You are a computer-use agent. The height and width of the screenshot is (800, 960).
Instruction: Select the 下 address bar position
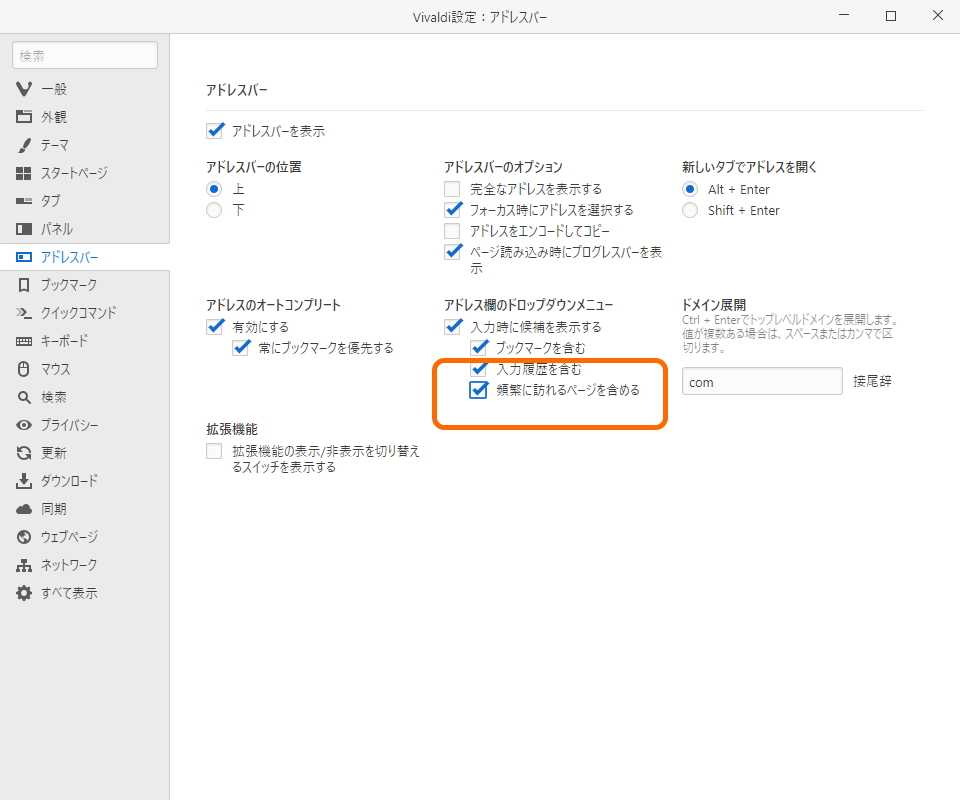point(214,210)
